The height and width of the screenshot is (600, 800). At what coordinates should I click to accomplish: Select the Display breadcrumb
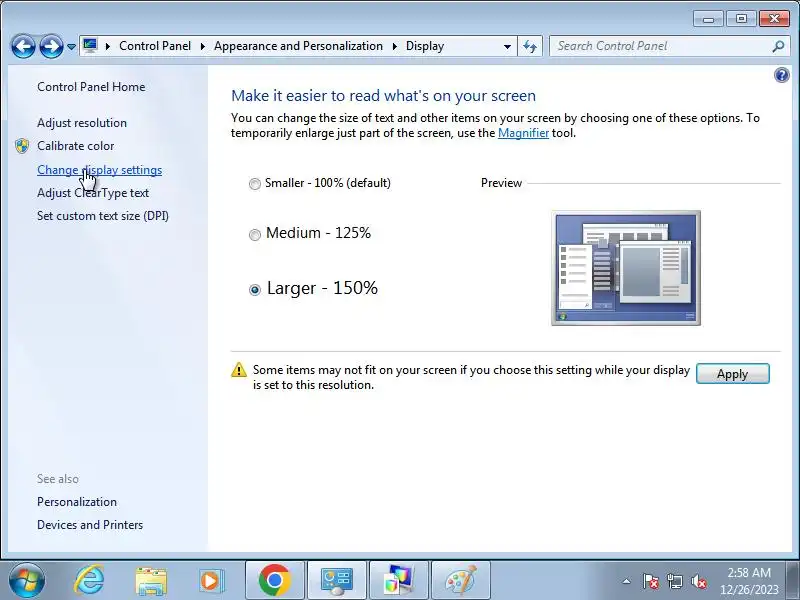pos(424,46)
